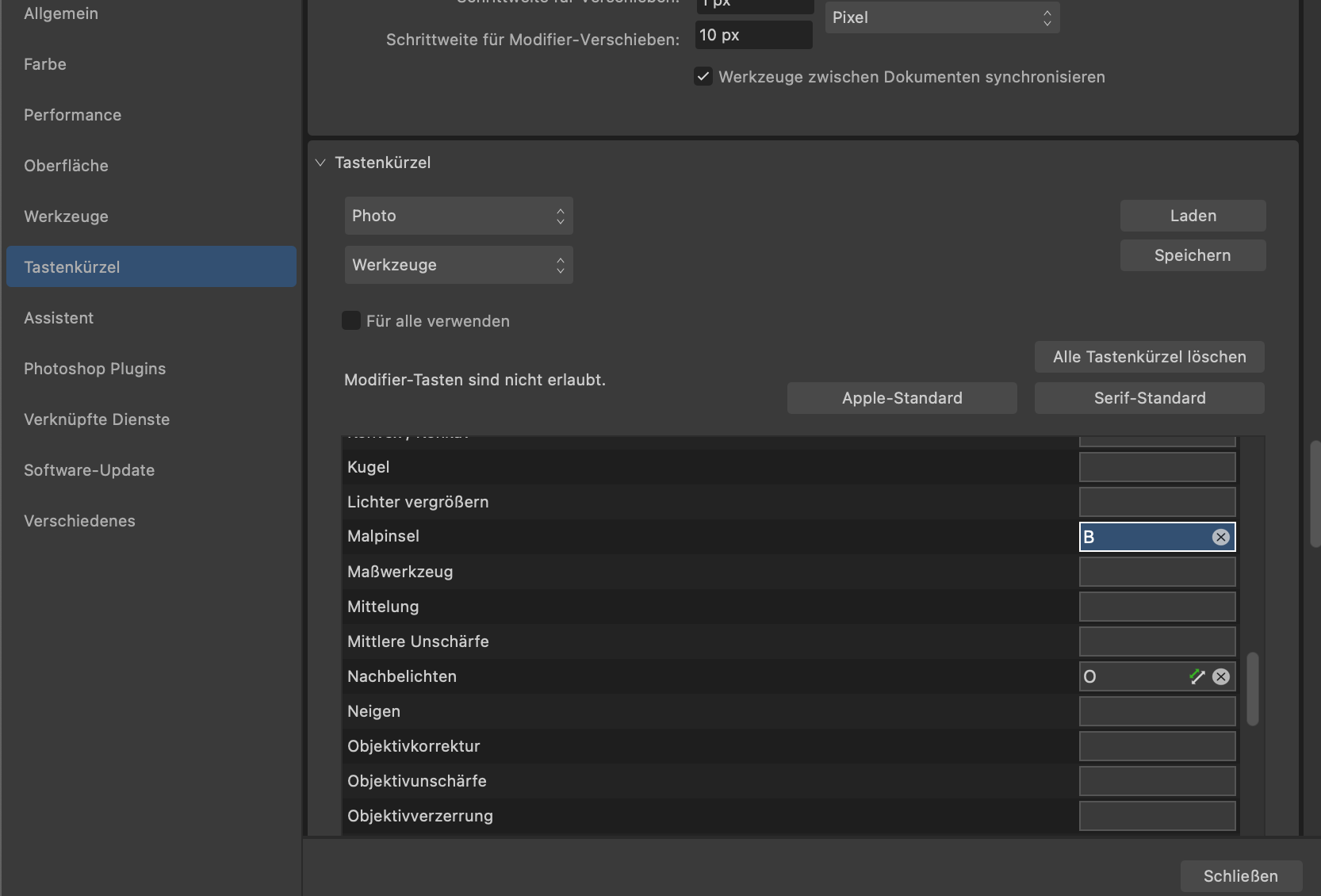Click the Objektivunschärfe shortcut field
This screenshot has height=896, width=1321.
[x=1157, y=781]
